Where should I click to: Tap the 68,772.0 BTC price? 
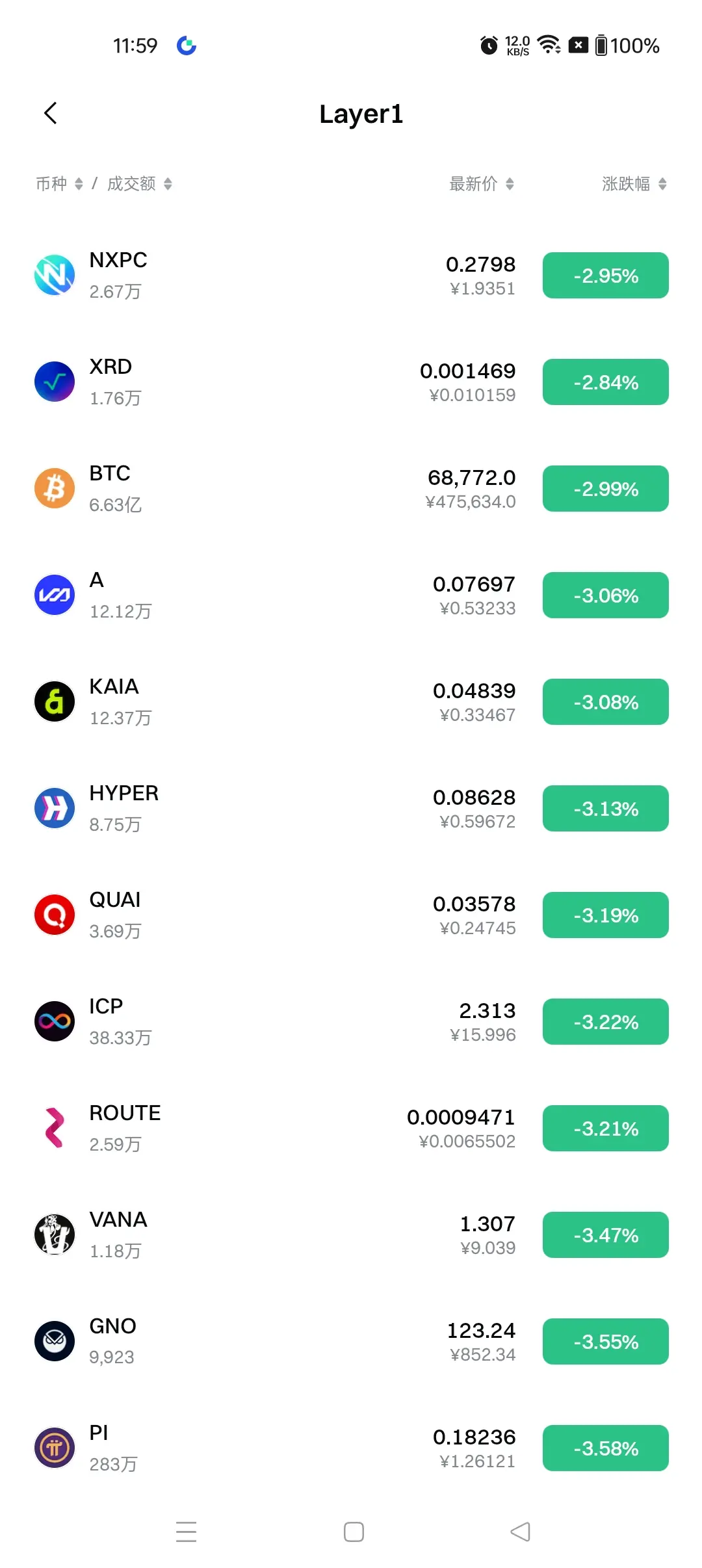472,478
